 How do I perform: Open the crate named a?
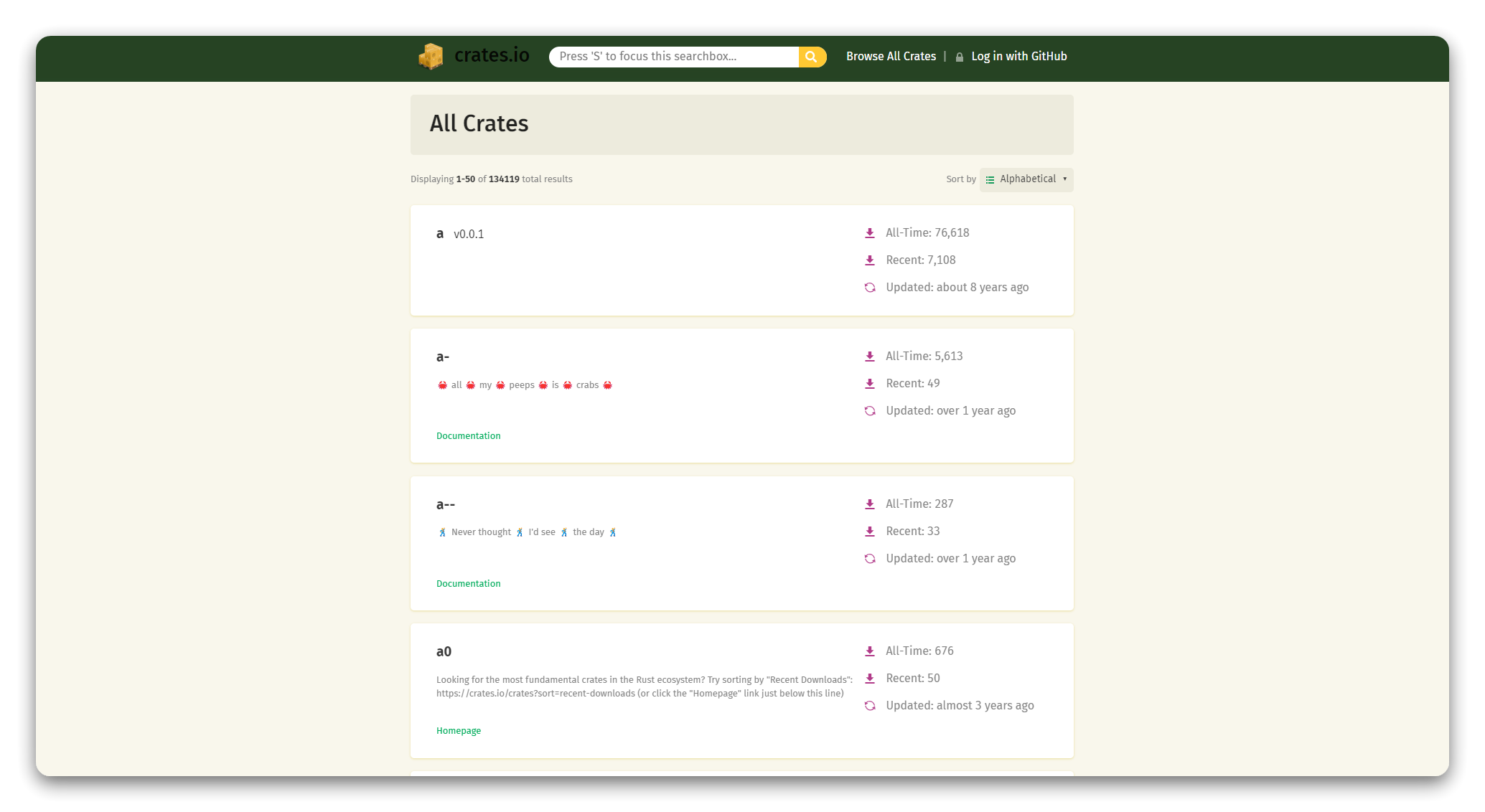coord(440,234)
